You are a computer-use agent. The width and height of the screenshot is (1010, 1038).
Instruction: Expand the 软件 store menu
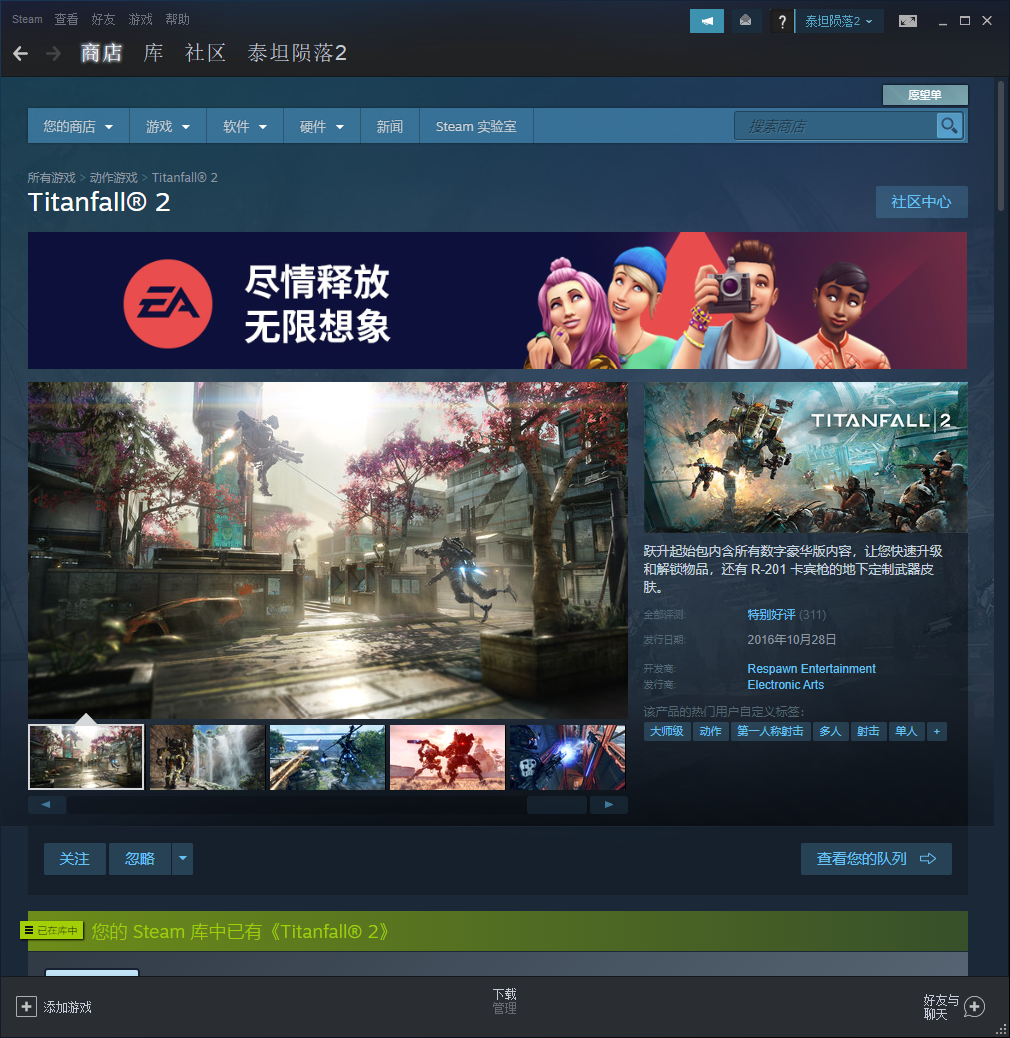point(245,126)
